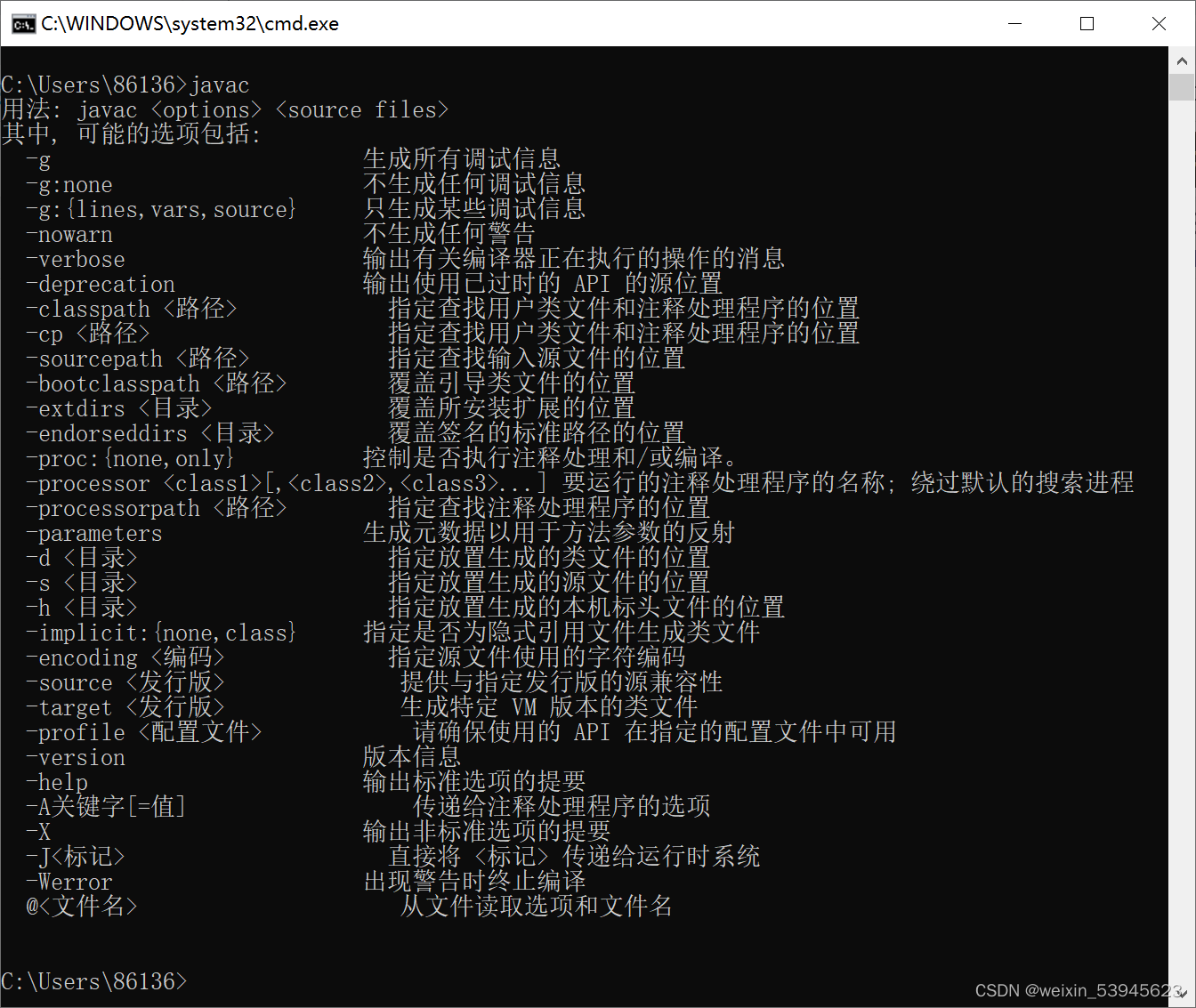
Task: Select the -version option text
Action: [x=76, y=756]
